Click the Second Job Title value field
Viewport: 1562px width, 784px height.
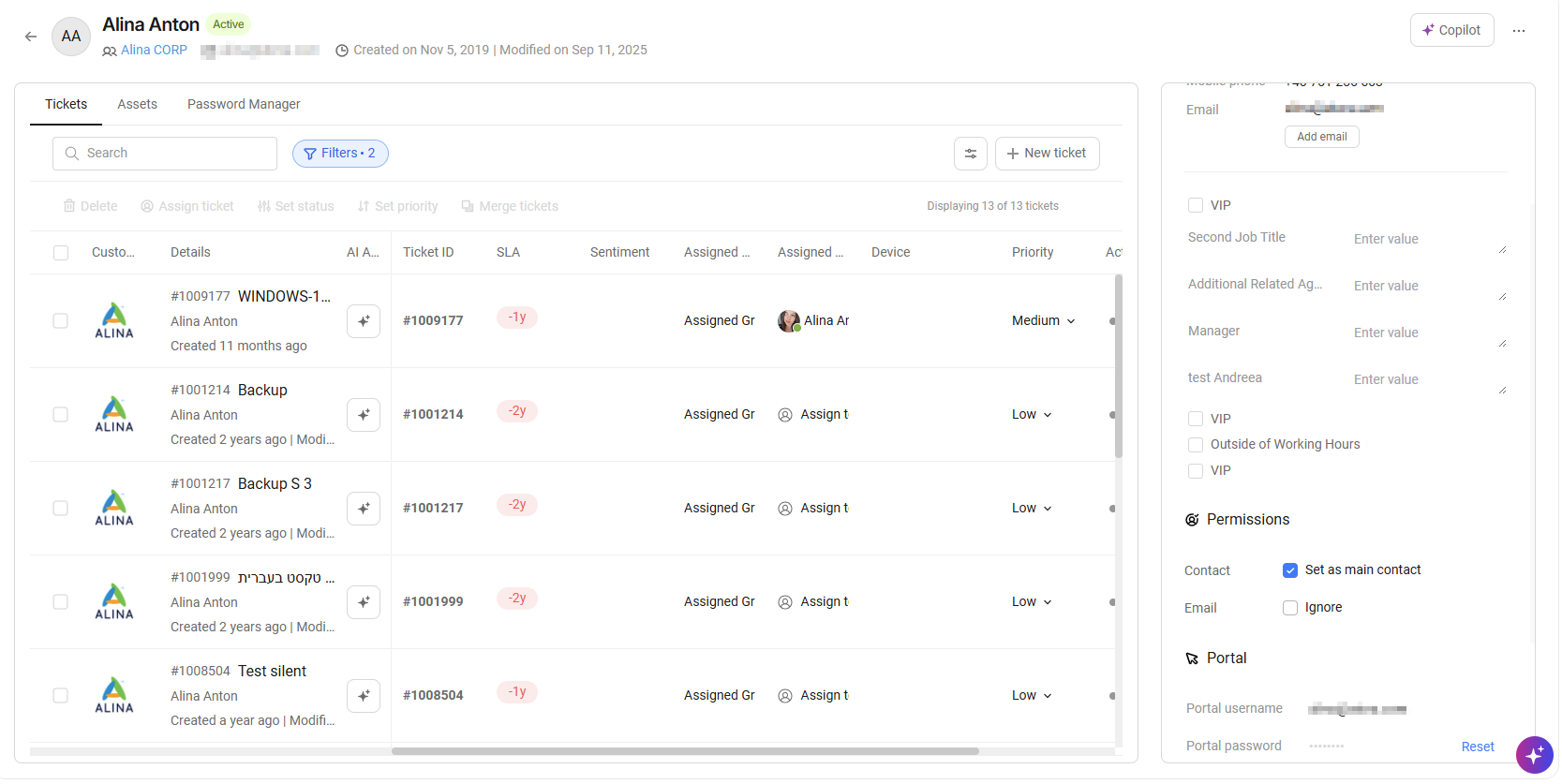1429,239
